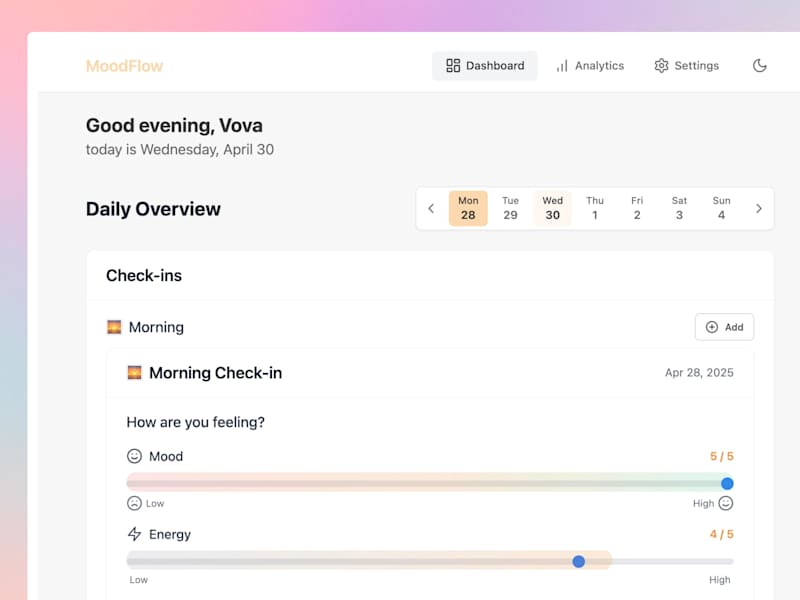Viewport: 800px width, 600px height.
Task: Select Thu 1 in the date picker
Action: (x=595, y=208)
